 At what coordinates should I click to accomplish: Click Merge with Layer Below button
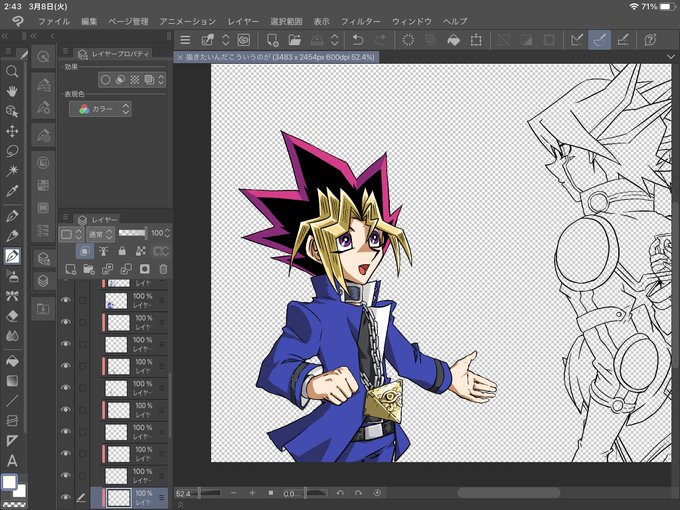tap(126, 269)
